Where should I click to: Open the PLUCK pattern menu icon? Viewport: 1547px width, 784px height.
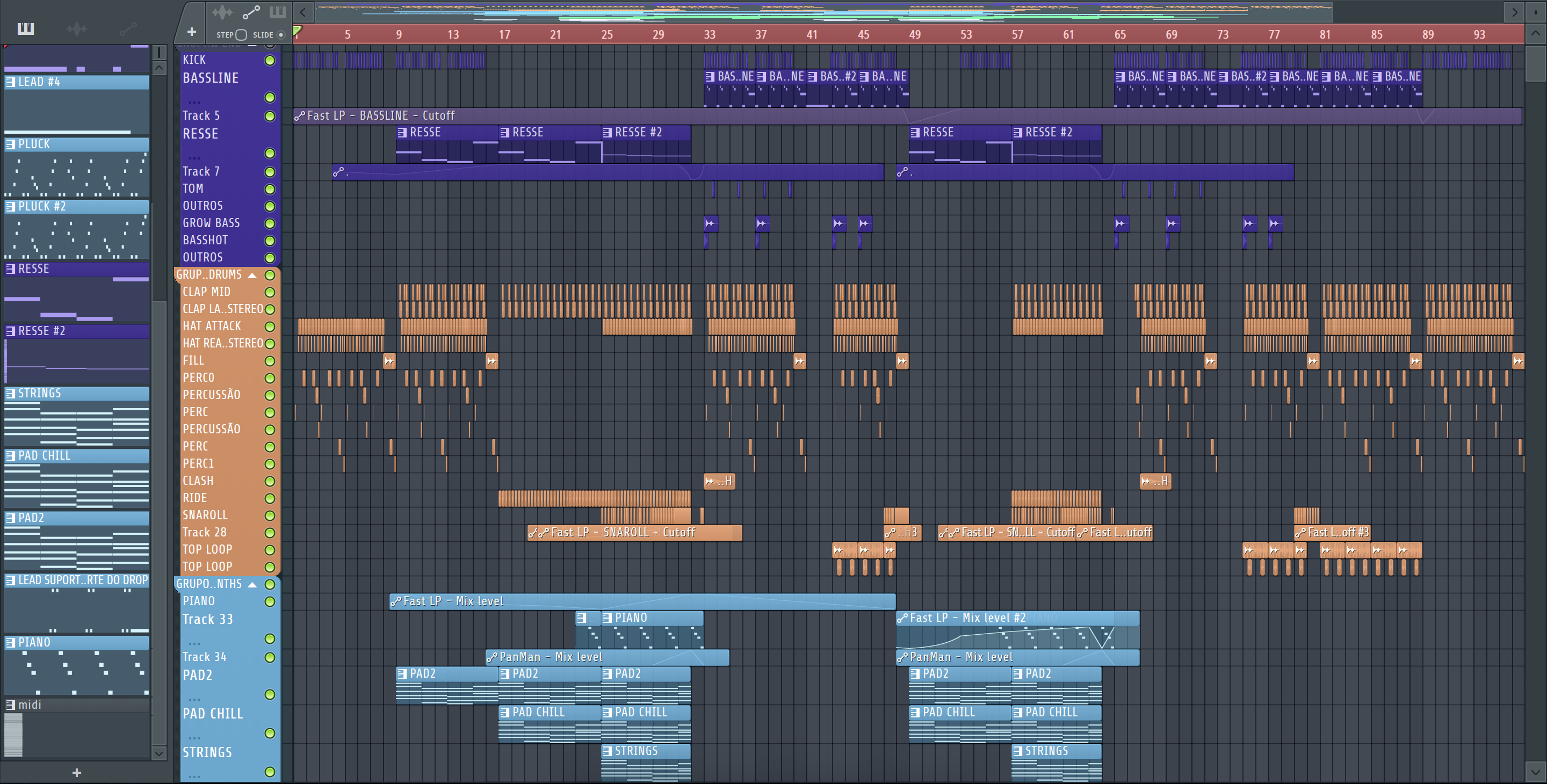pyautogui.click(x=10, y=144)
